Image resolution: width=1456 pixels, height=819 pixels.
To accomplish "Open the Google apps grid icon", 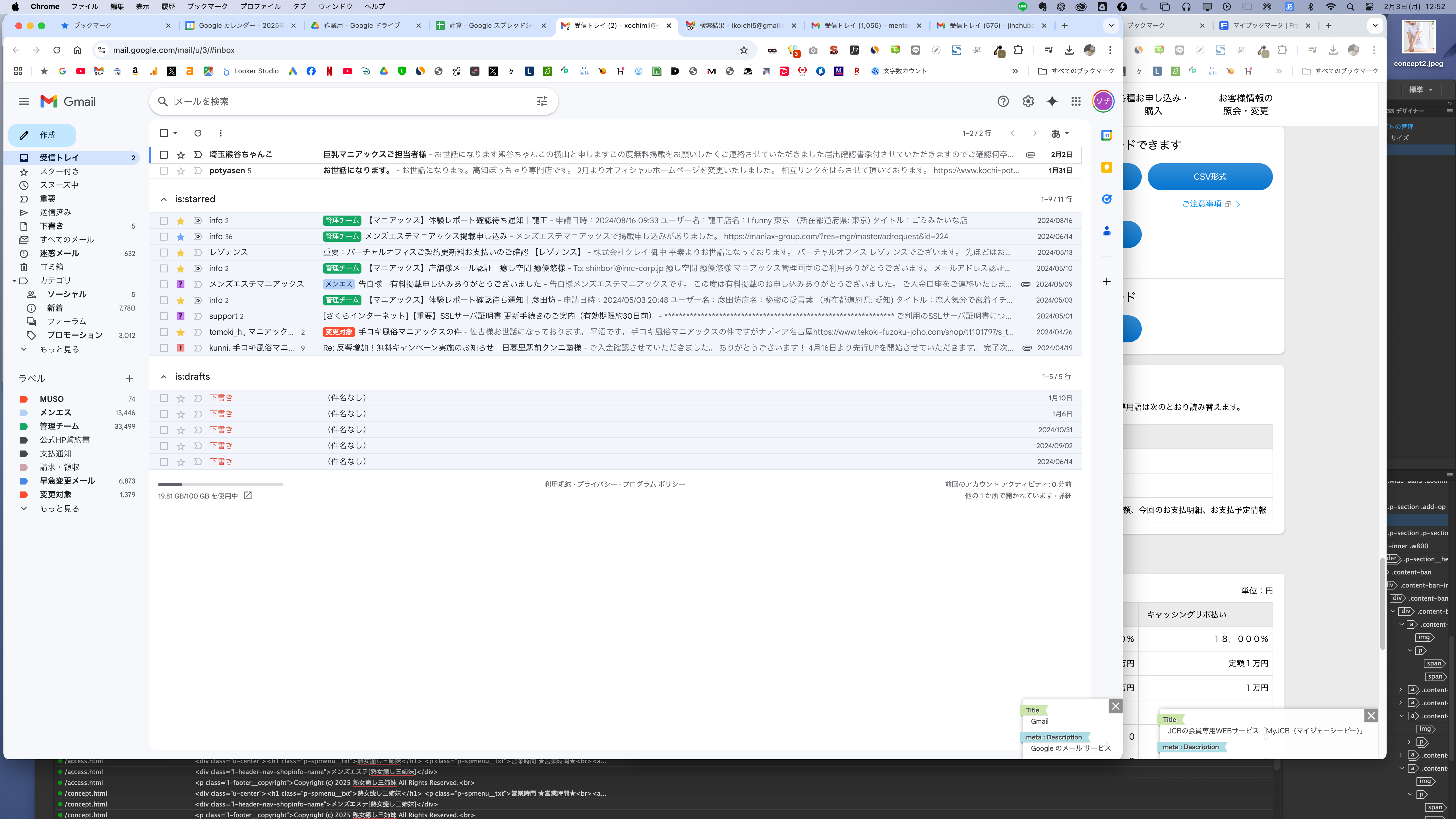I will pos(1076,101).
